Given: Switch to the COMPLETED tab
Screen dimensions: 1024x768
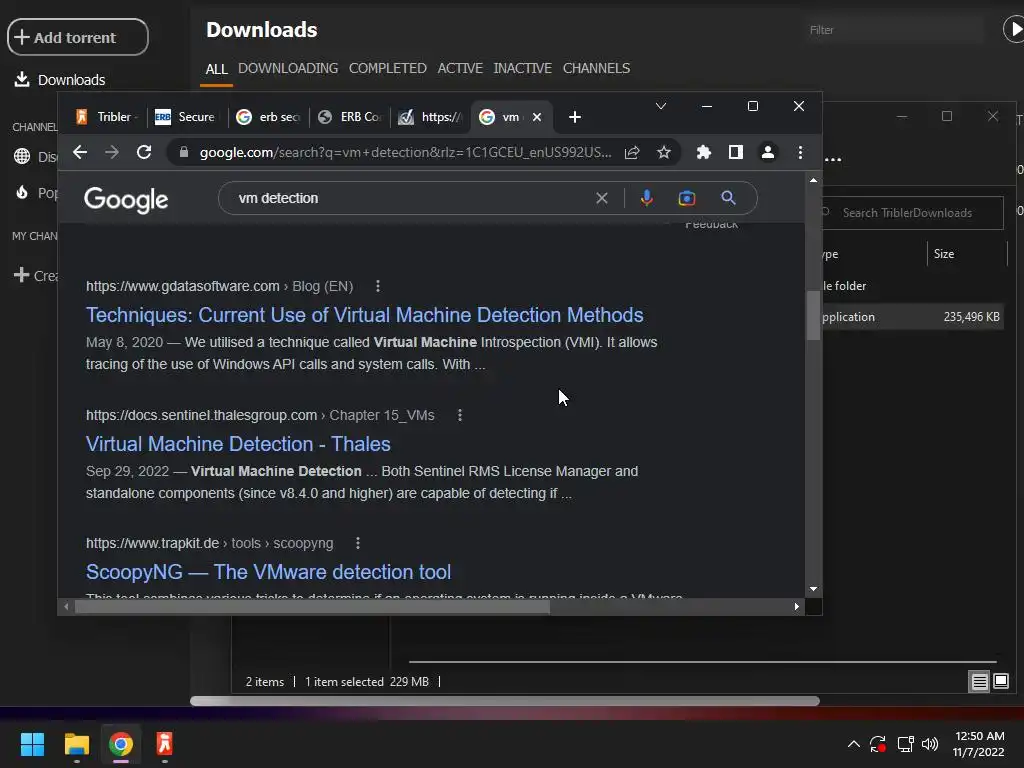Looking at the screenshot, I should pyautogui.click(x=387, y=68).
